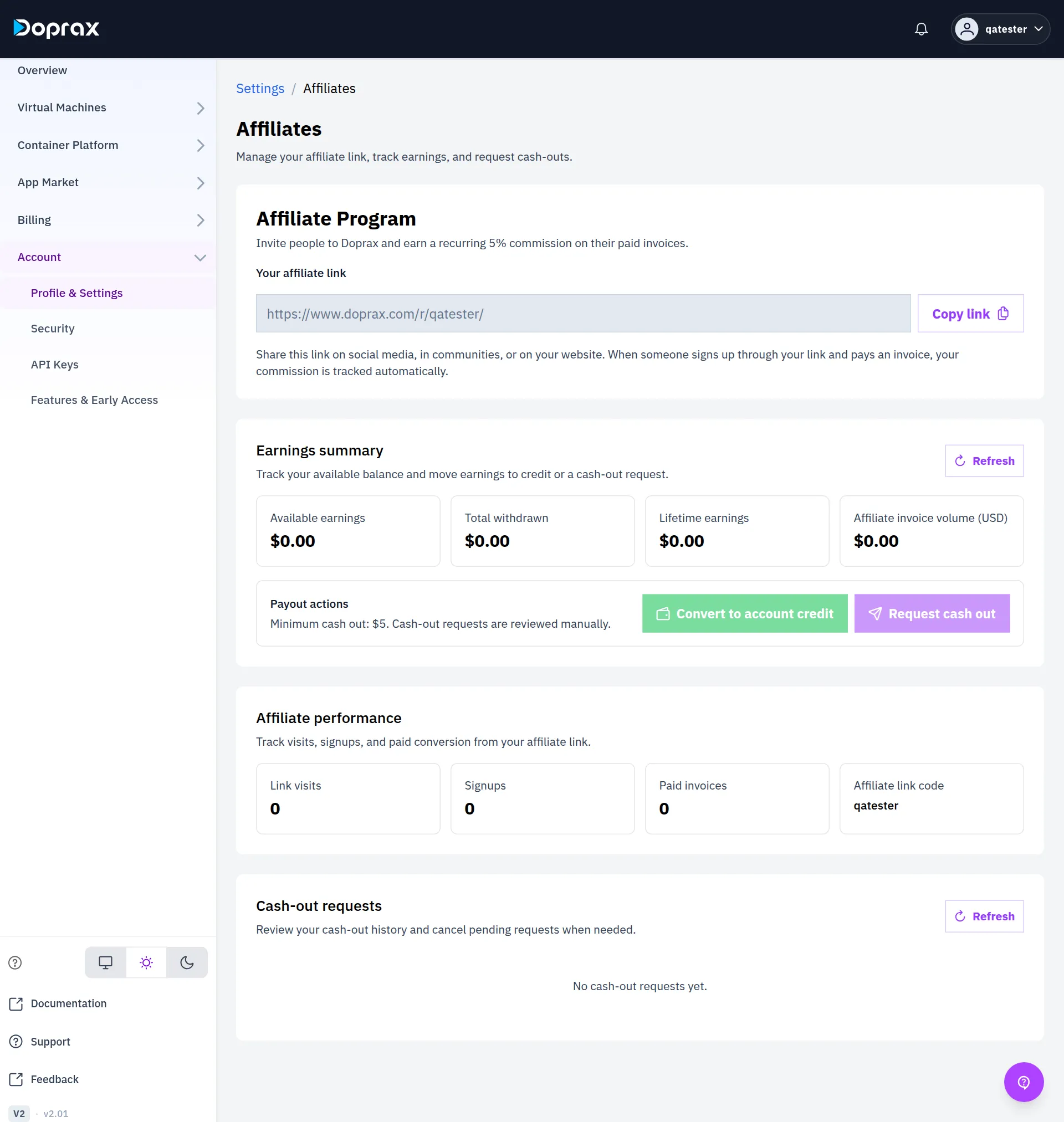Switch to light theme sun icon

(146, 962)
